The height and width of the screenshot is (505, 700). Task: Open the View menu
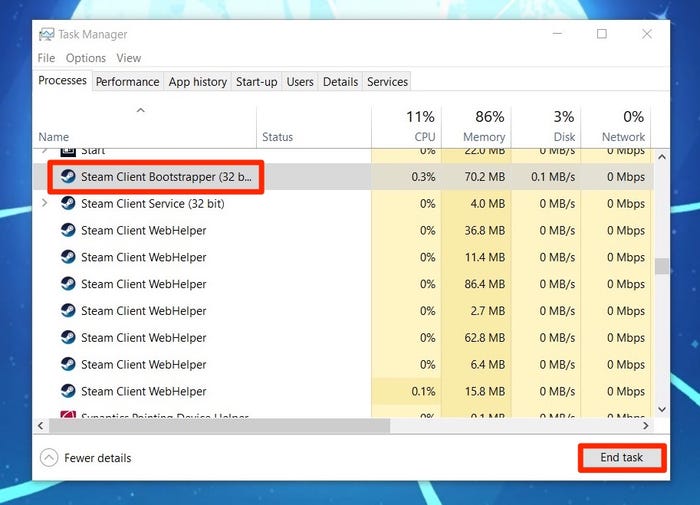click(x=129, y=58)
